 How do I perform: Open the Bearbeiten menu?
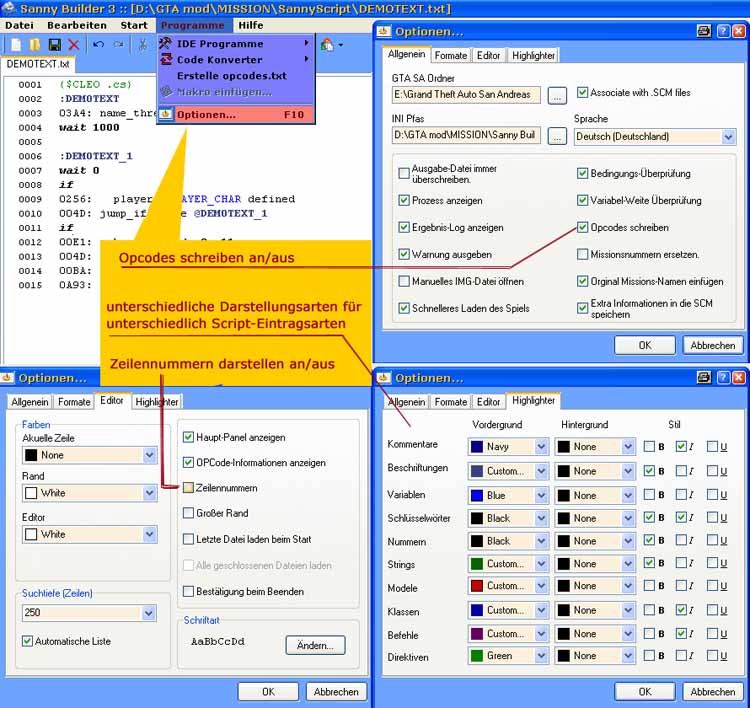point(77,25)
